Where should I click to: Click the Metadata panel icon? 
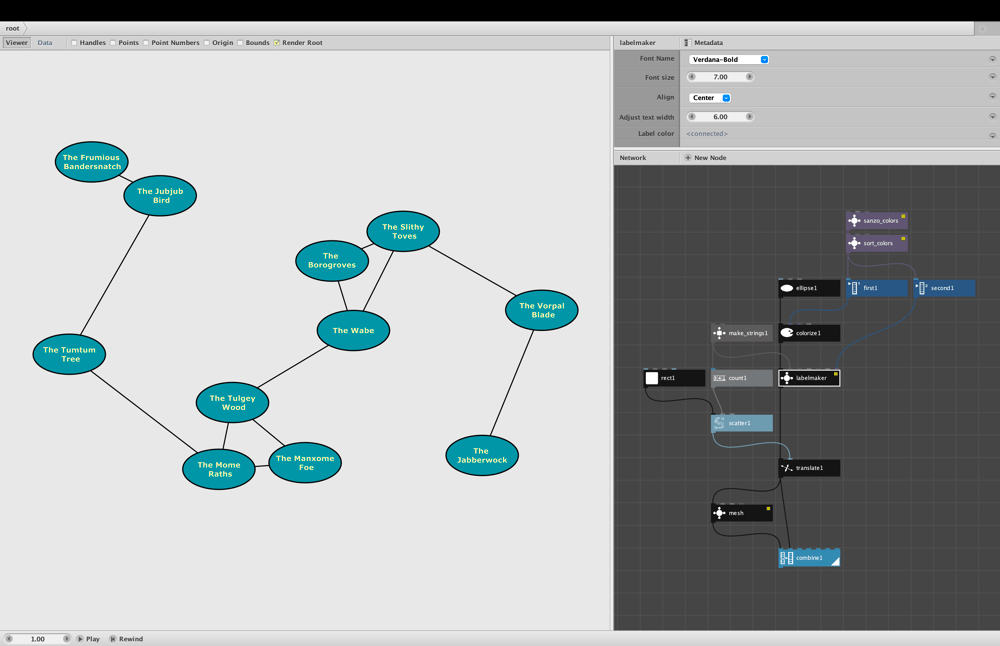tap(688, 43)
